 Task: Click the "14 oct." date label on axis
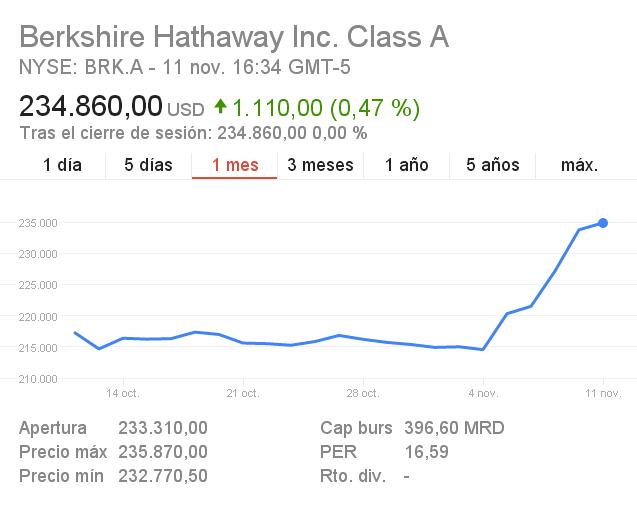click(121, 393)
